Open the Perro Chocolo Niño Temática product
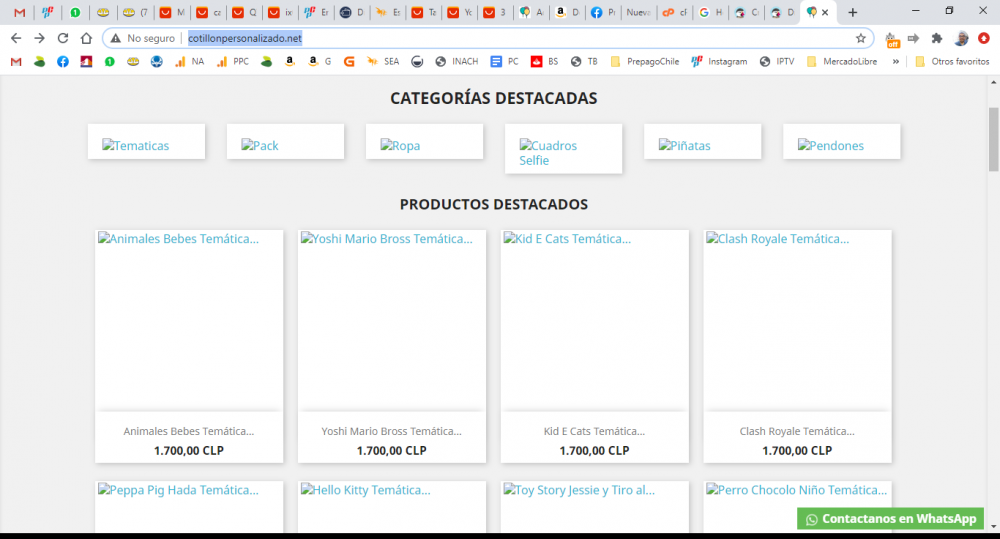This screenshot has height=539, width=1000. pyautogui.click(x=797, y=494)
